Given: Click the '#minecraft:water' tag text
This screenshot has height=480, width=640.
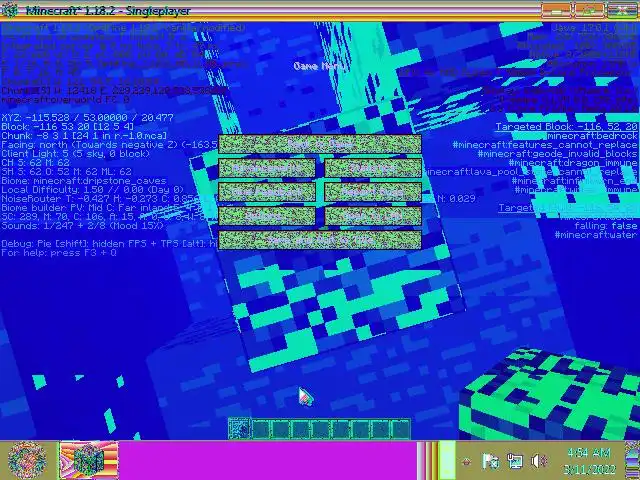Looking at the screenshot, I should click(x=596, y=235).
